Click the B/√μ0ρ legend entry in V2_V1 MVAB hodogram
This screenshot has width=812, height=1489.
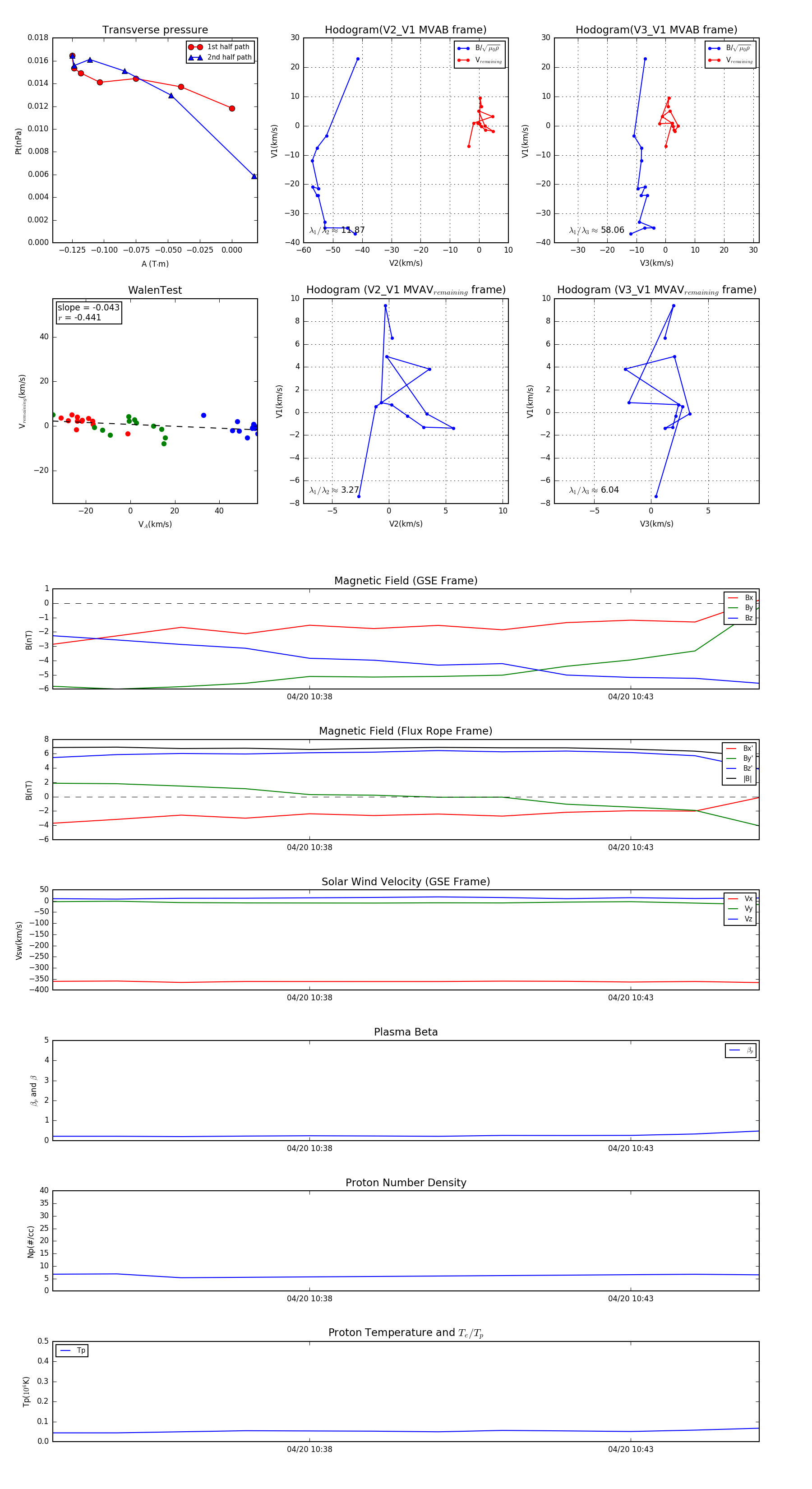click(x=479, y=49)
